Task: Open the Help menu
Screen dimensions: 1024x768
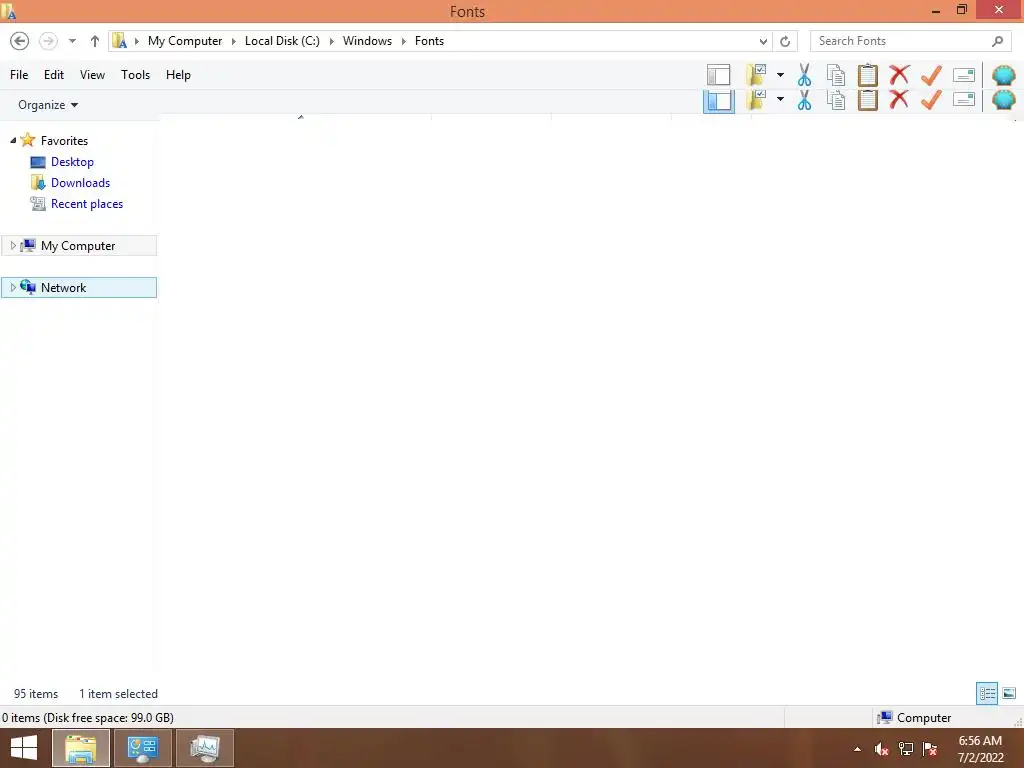Action: click(178, 75)
